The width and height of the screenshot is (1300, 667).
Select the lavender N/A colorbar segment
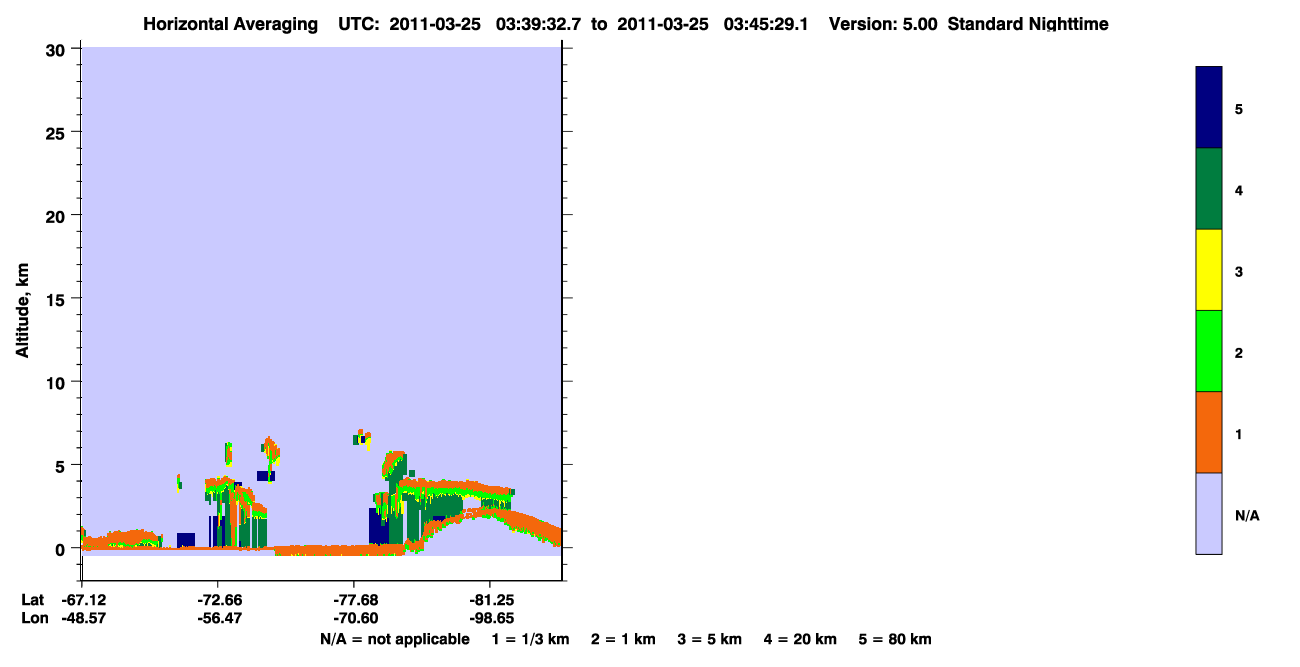tap(1209, 513)
